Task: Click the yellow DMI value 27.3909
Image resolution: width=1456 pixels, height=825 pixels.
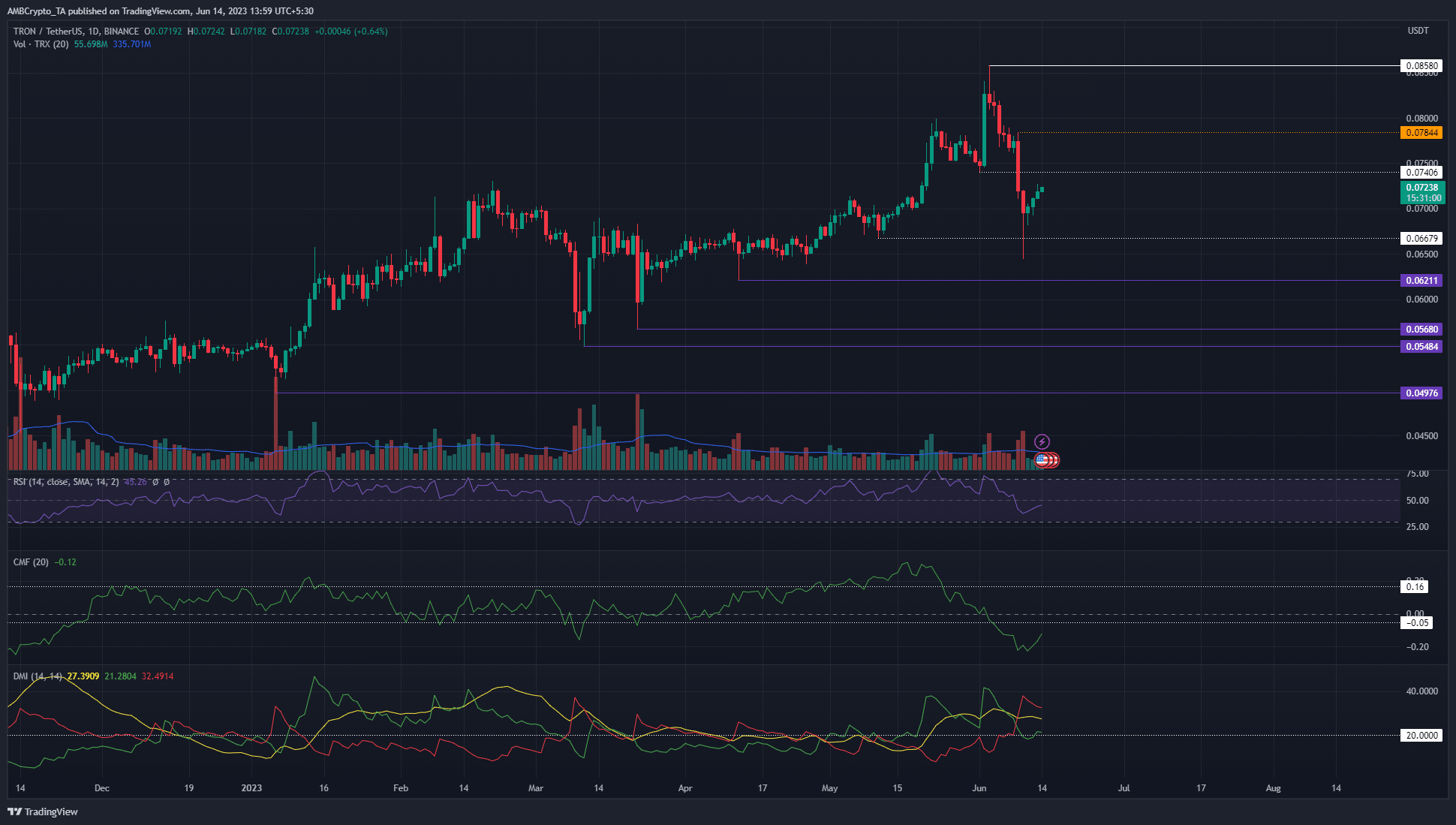Action: coord(83,676)
